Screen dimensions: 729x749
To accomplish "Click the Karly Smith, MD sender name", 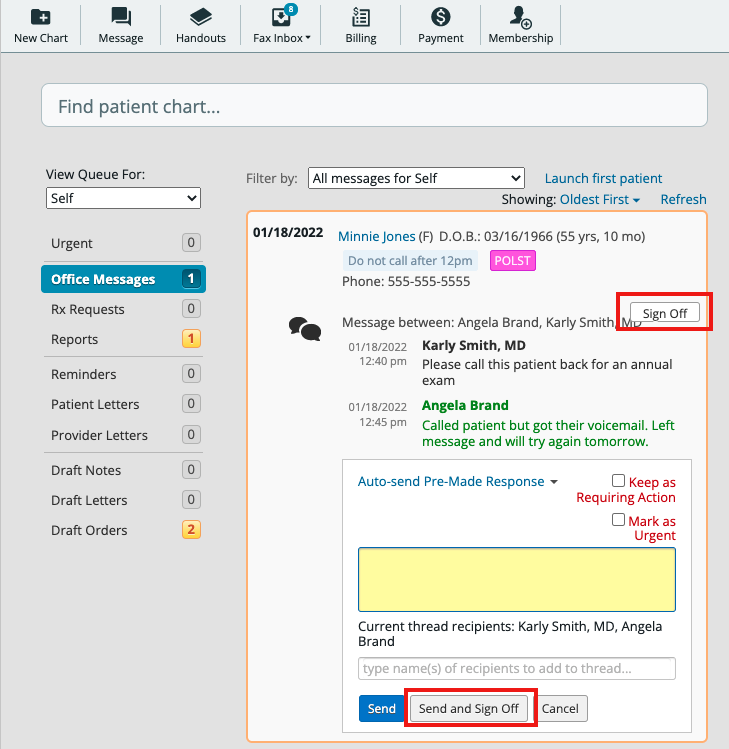I will (x=473, y=345).
